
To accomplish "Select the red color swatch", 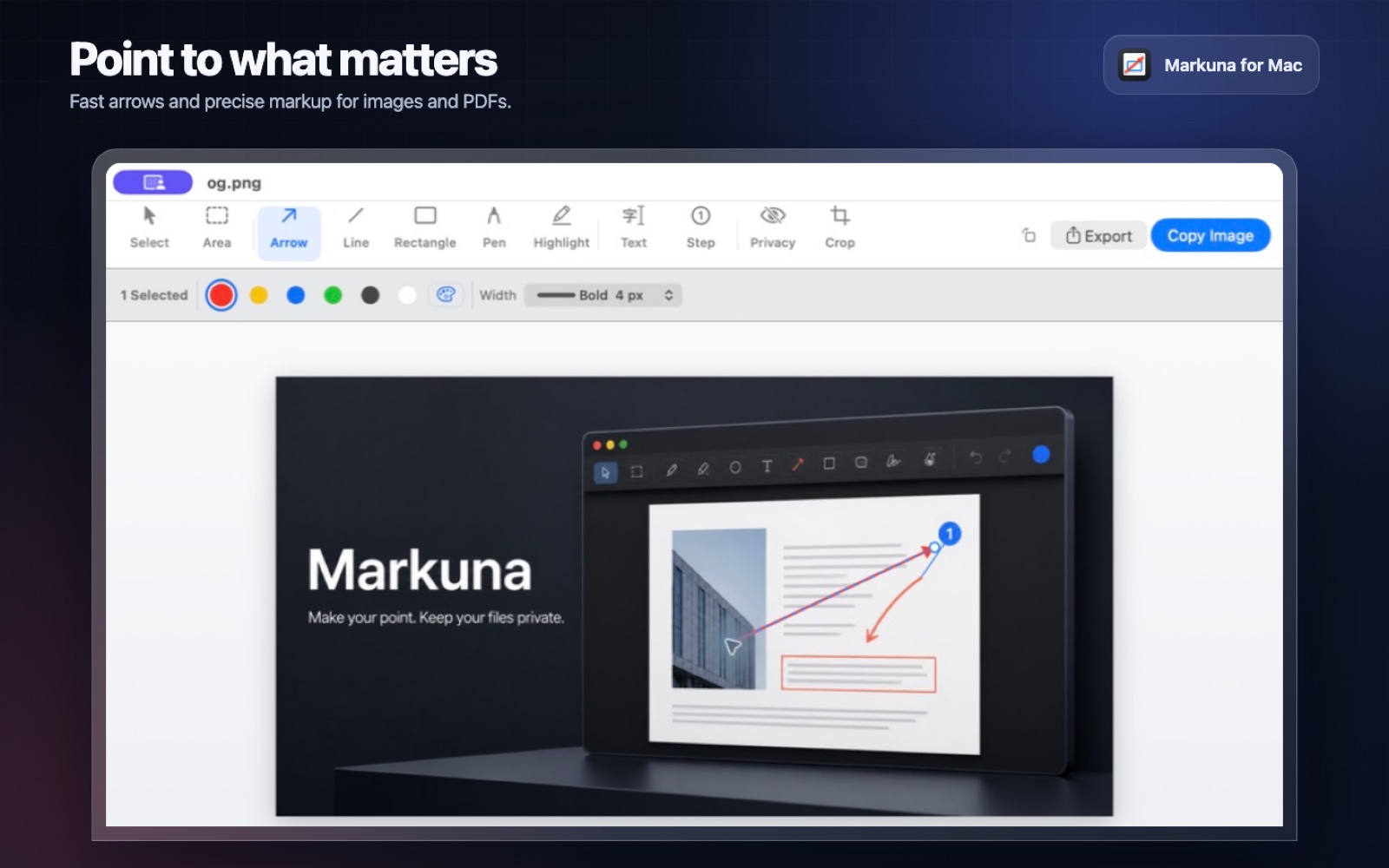I will pyautogui.click(x=221, y=295).
